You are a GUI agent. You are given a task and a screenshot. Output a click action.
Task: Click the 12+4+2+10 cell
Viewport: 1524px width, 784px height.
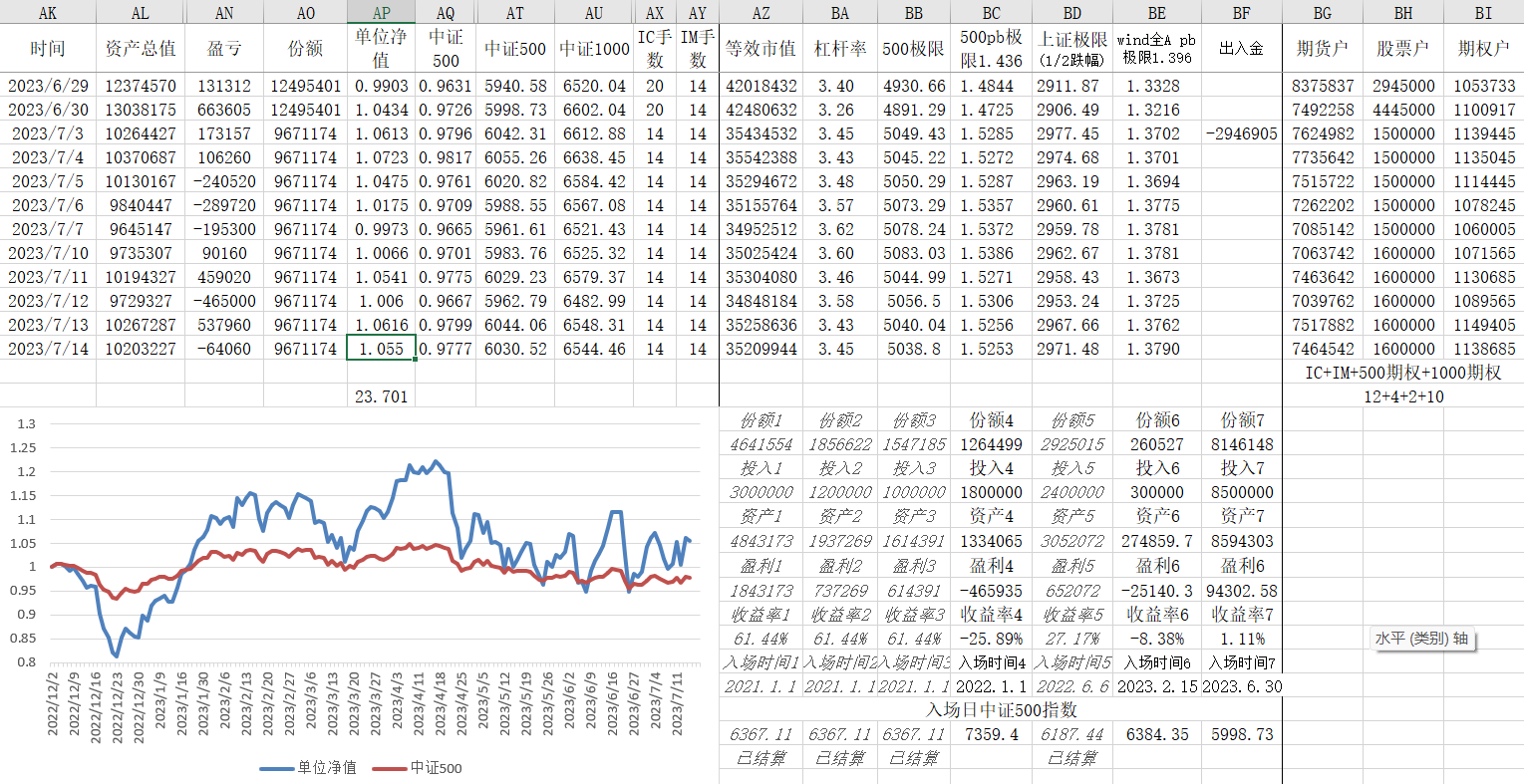pos(1402,396)
